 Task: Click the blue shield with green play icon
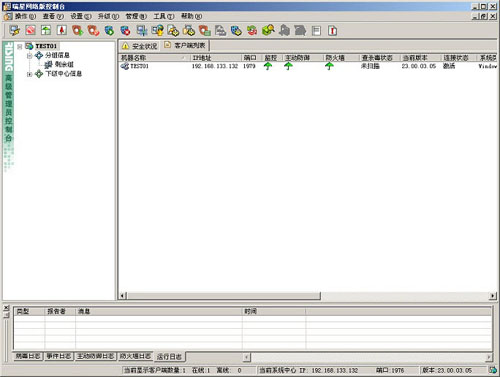point(109,31)
